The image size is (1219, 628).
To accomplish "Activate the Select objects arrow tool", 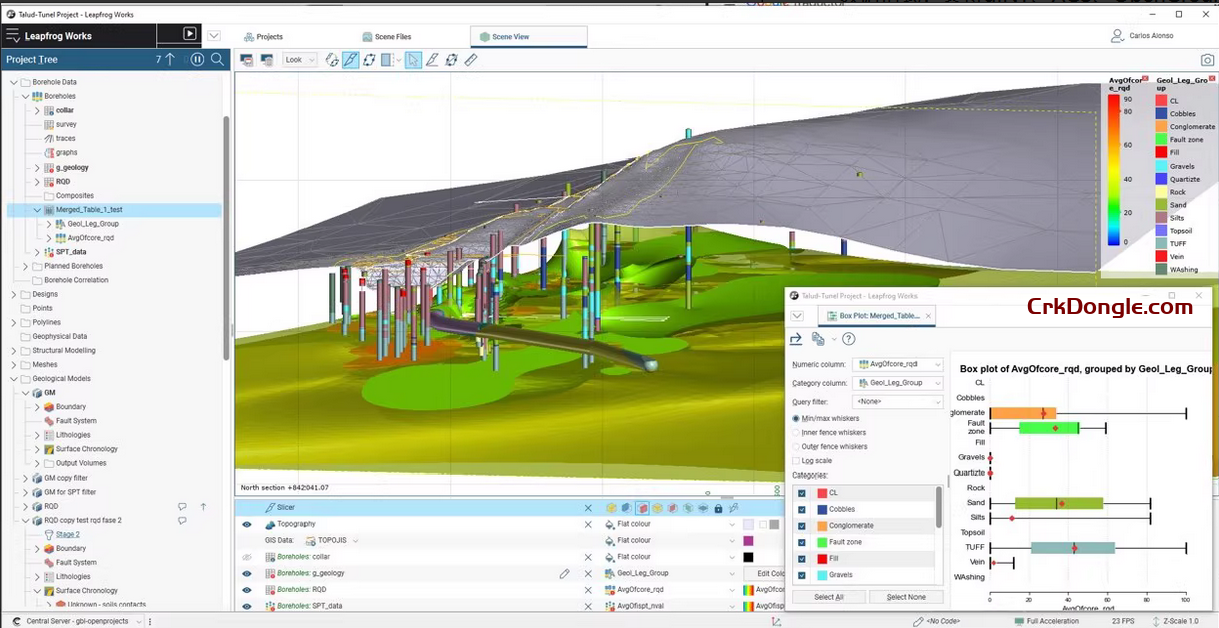I will pyautogui.click(x=413, y=60).
